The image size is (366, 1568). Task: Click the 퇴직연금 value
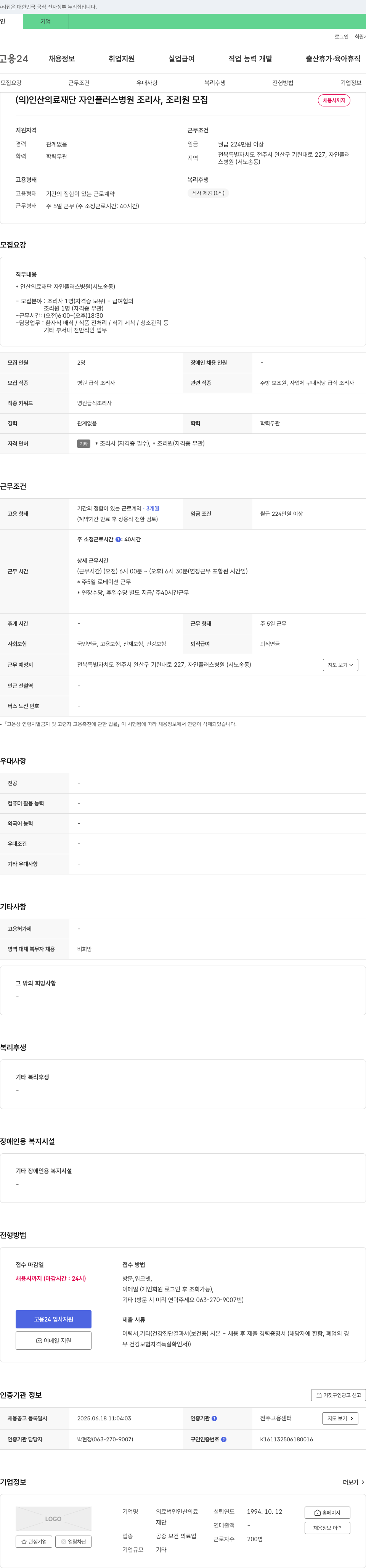[270, 644]
